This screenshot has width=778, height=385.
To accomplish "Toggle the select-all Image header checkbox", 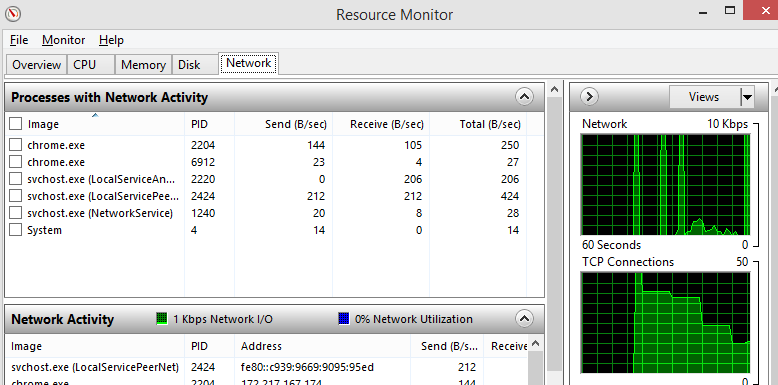I will [x=16, y=124].
